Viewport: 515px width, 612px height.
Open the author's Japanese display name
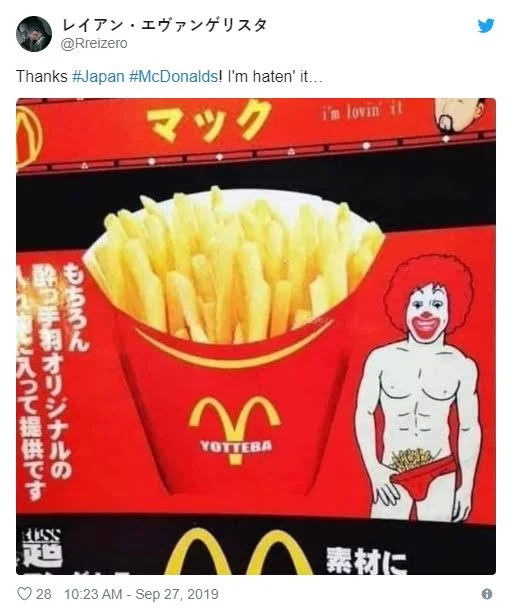click(x=164, y=25)
